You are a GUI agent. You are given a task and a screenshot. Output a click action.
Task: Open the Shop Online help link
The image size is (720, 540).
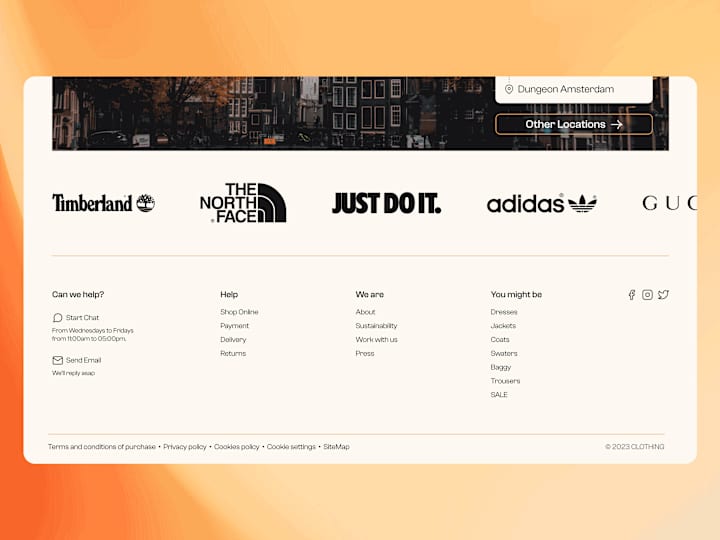click(x=239, y=312)
